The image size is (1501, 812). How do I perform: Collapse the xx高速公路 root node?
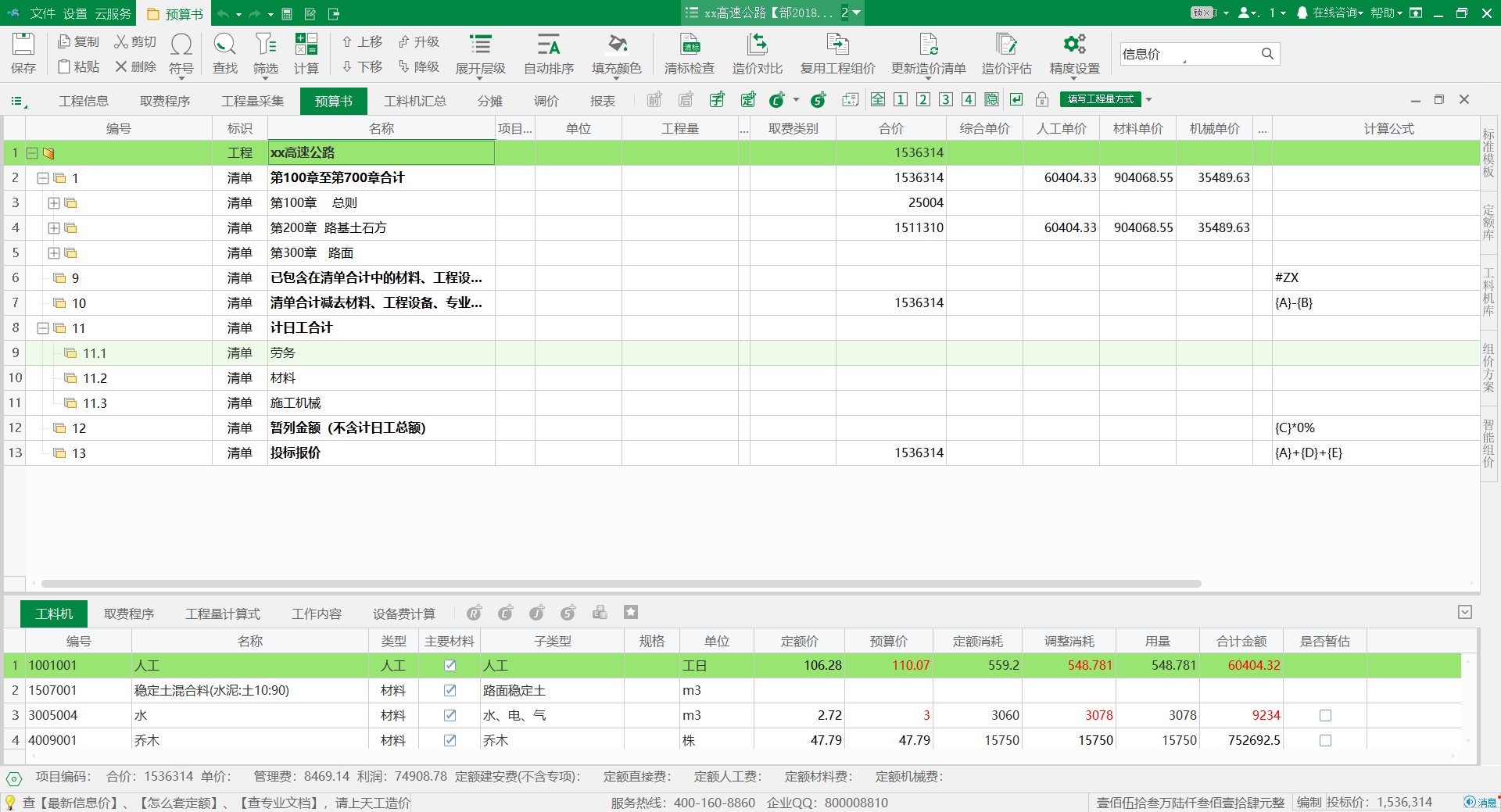32,153
